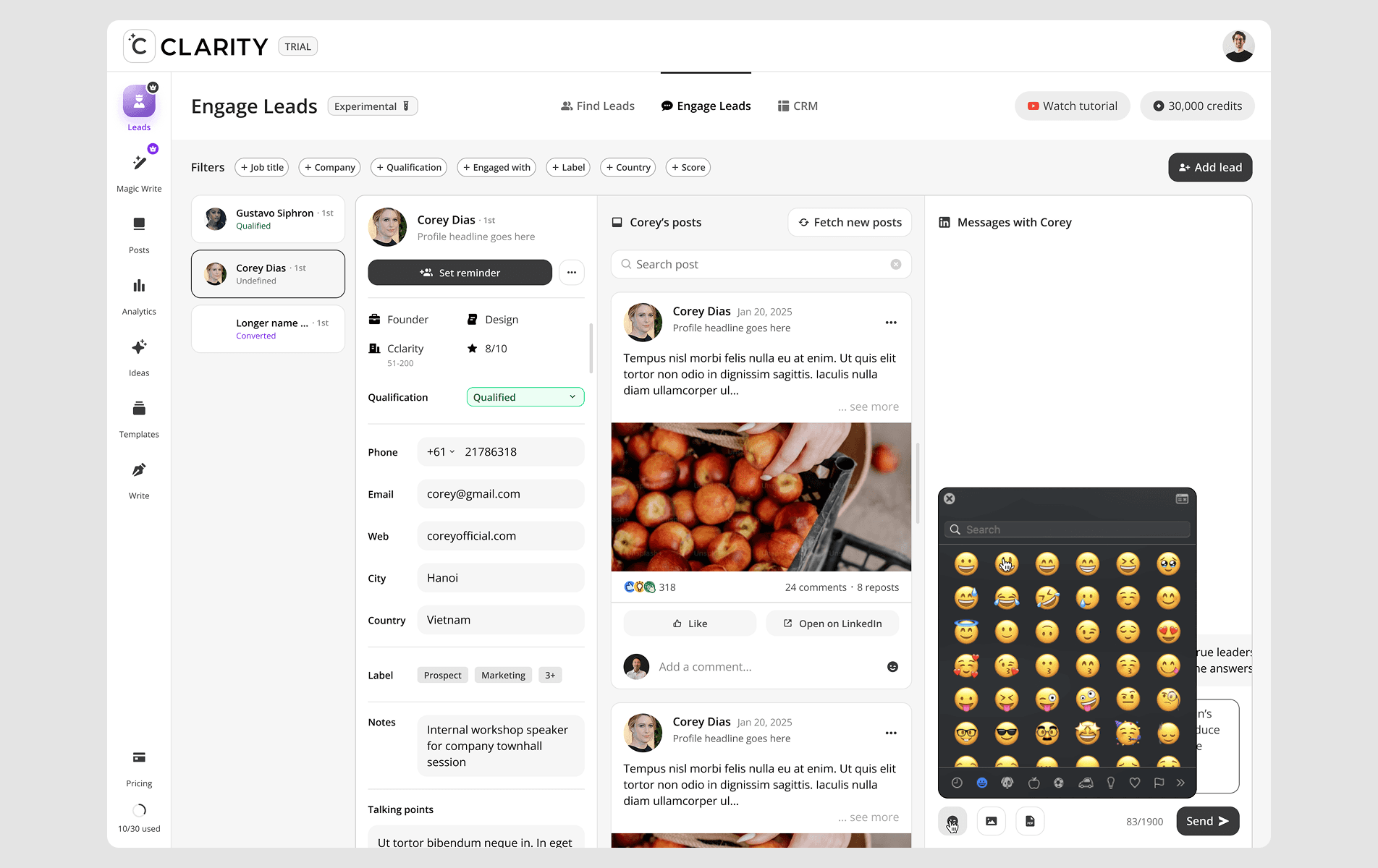Add a Job title filter
The width and height of the screenshot is (1378, 868).
pos(262,167)
